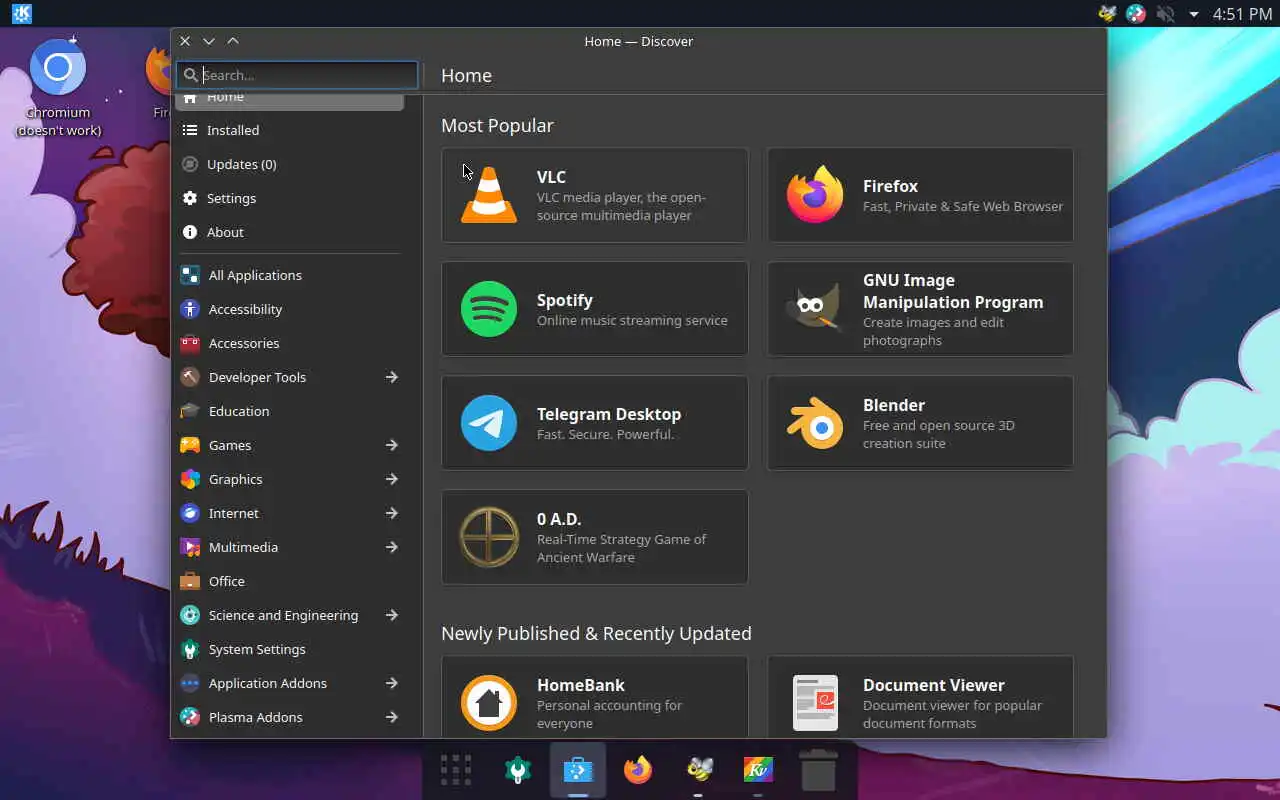Screen dimensions: 1280x800
Task: Open the VLC app card
Action: point(595,195)
